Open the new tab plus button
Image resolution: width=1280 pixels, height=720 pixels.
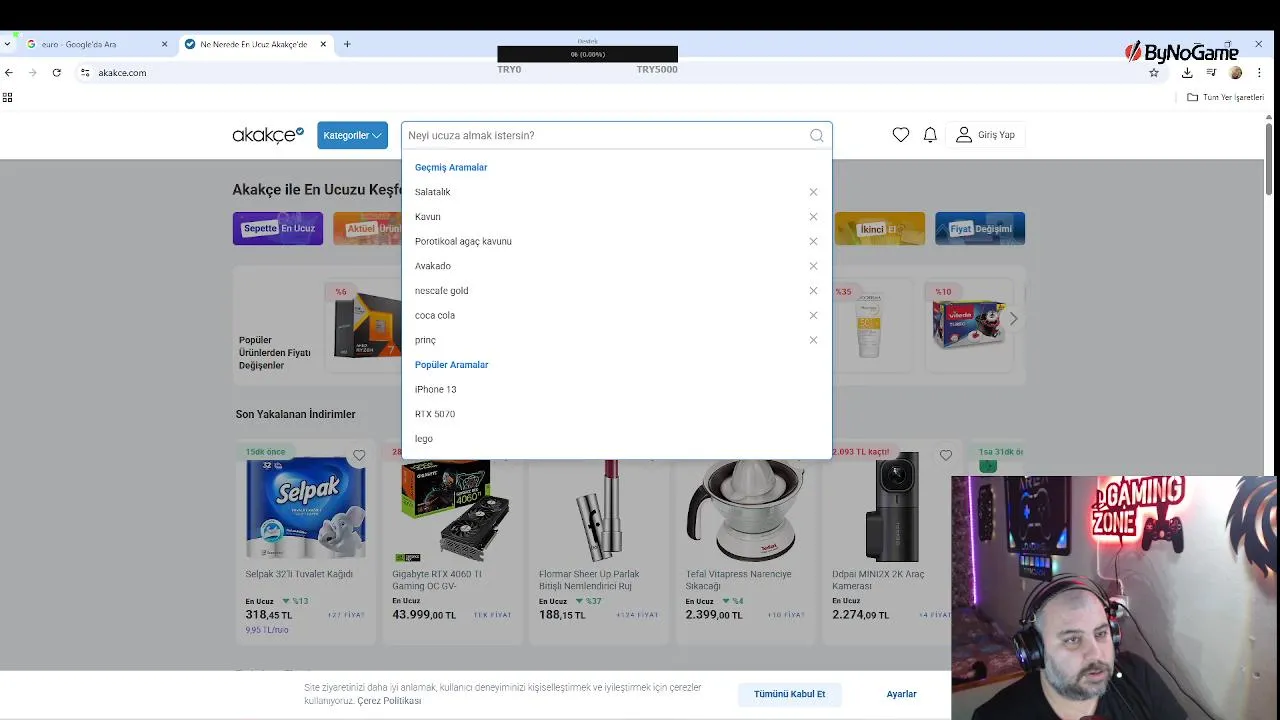pyautogui.click(x=347, y=44)
